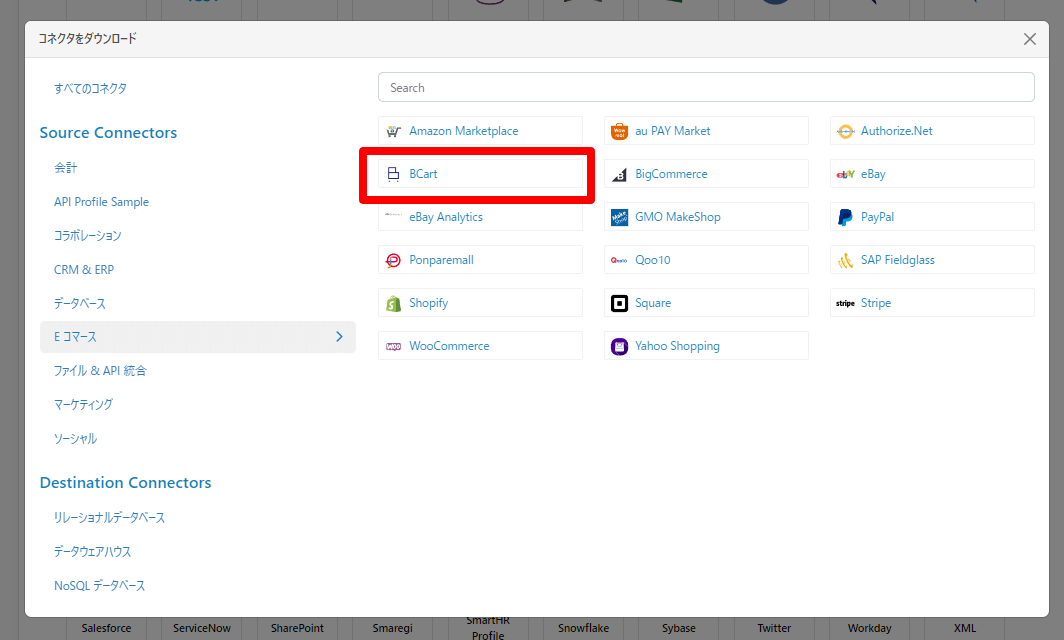Select the API Profile Sample category
The image size is (1064, 640).
click(x=101, y=202)
